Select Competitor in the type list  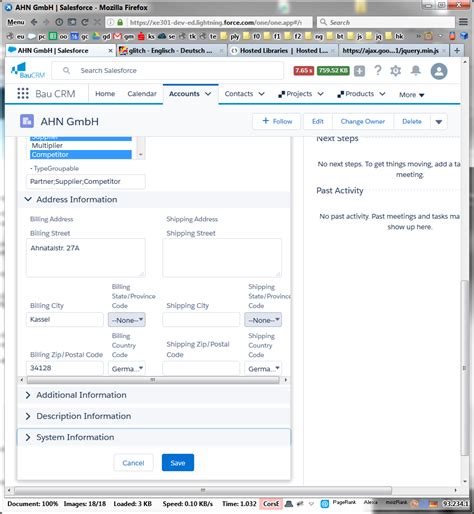point(81,155)
